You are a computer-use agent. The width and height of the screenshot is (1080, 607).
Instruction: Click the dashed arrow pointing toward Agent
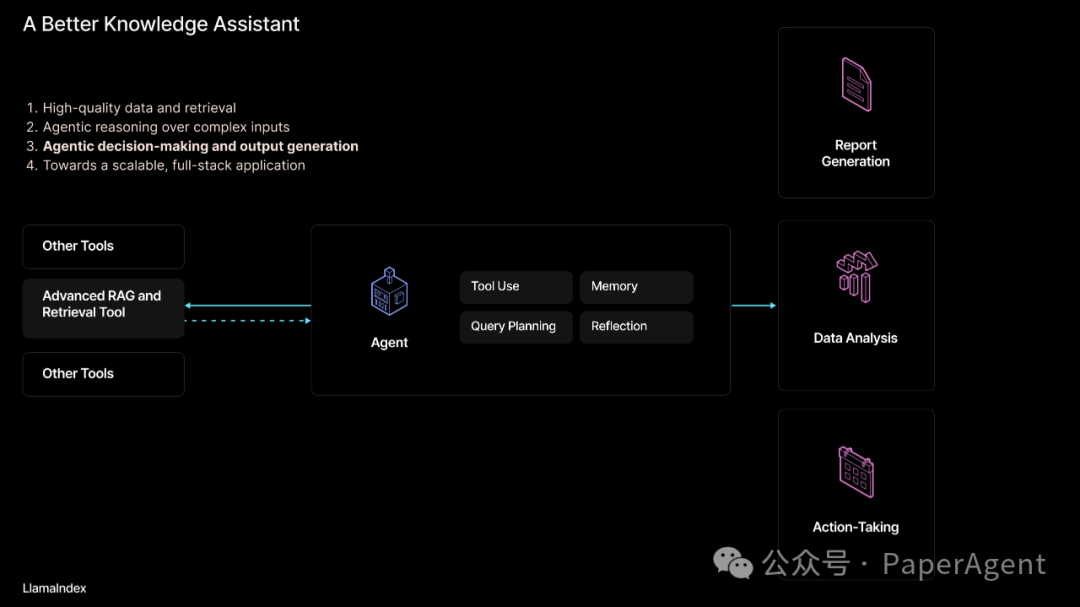pos(248,321)
